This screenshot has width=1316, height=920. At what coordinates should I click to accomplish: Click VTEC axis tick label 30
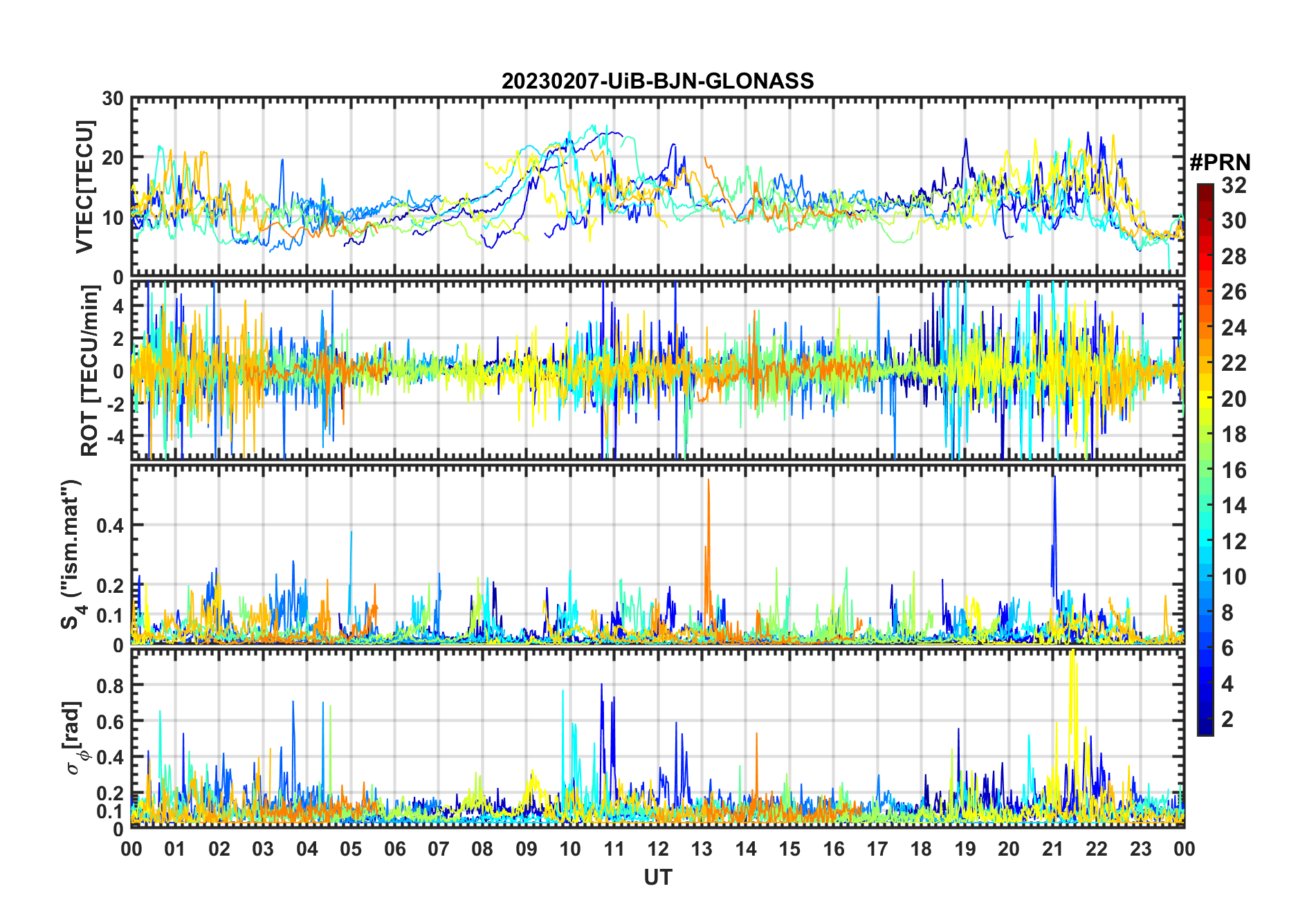tap(113, 98)
